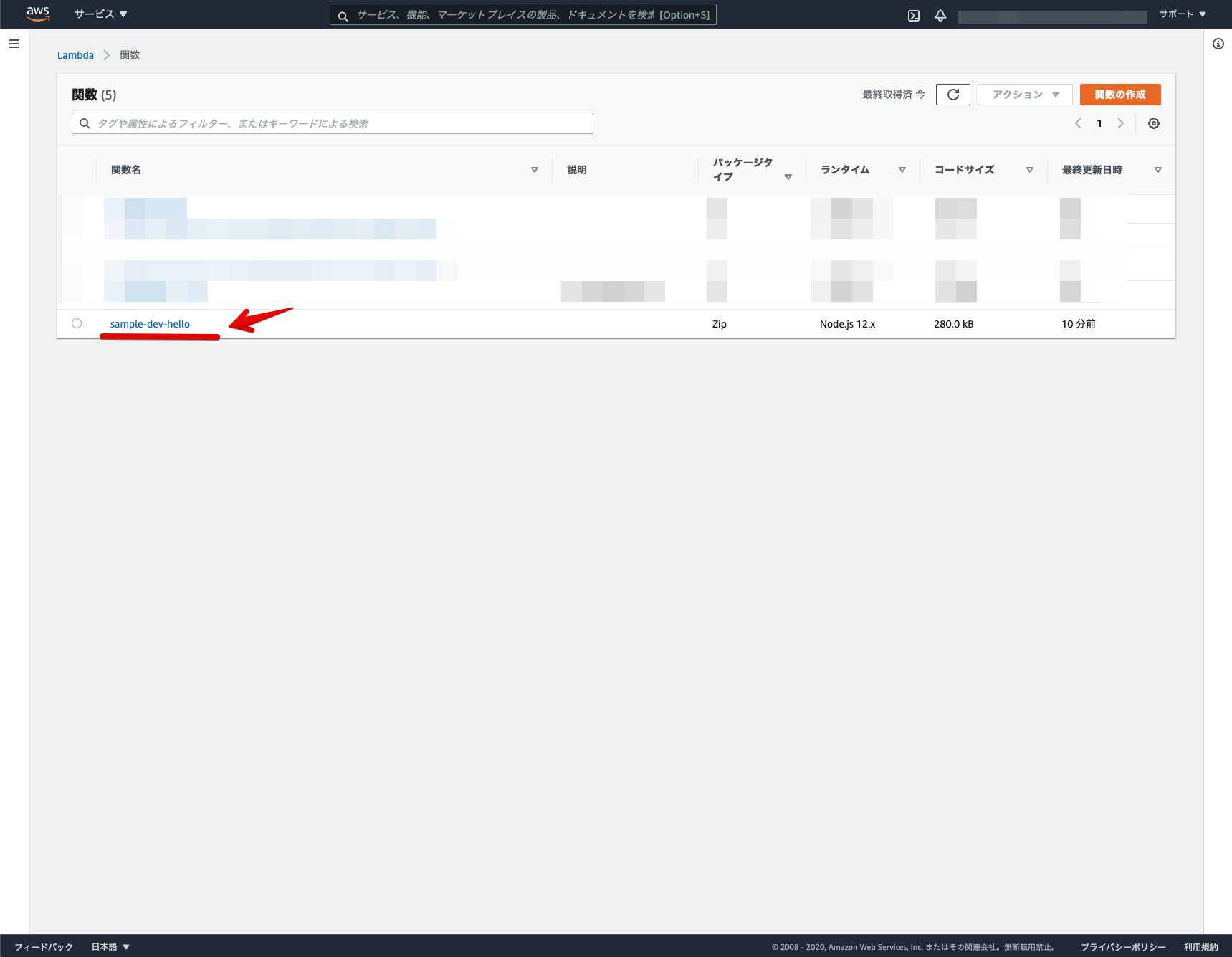
Task: Click the 280.0 kB code size cell
Action: [954, 324]
